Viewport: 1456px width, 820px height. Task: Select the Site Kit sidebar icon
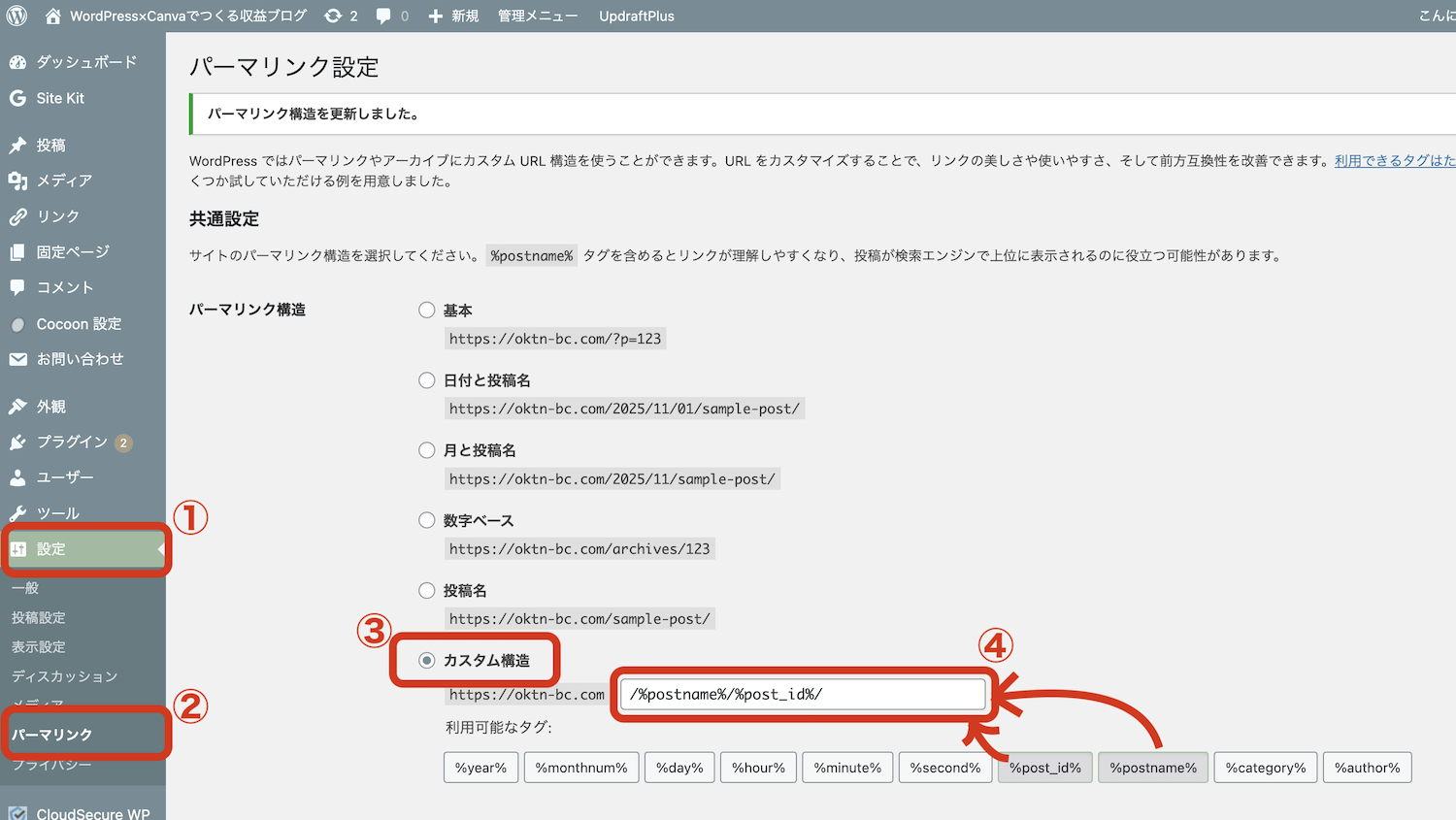17,98
